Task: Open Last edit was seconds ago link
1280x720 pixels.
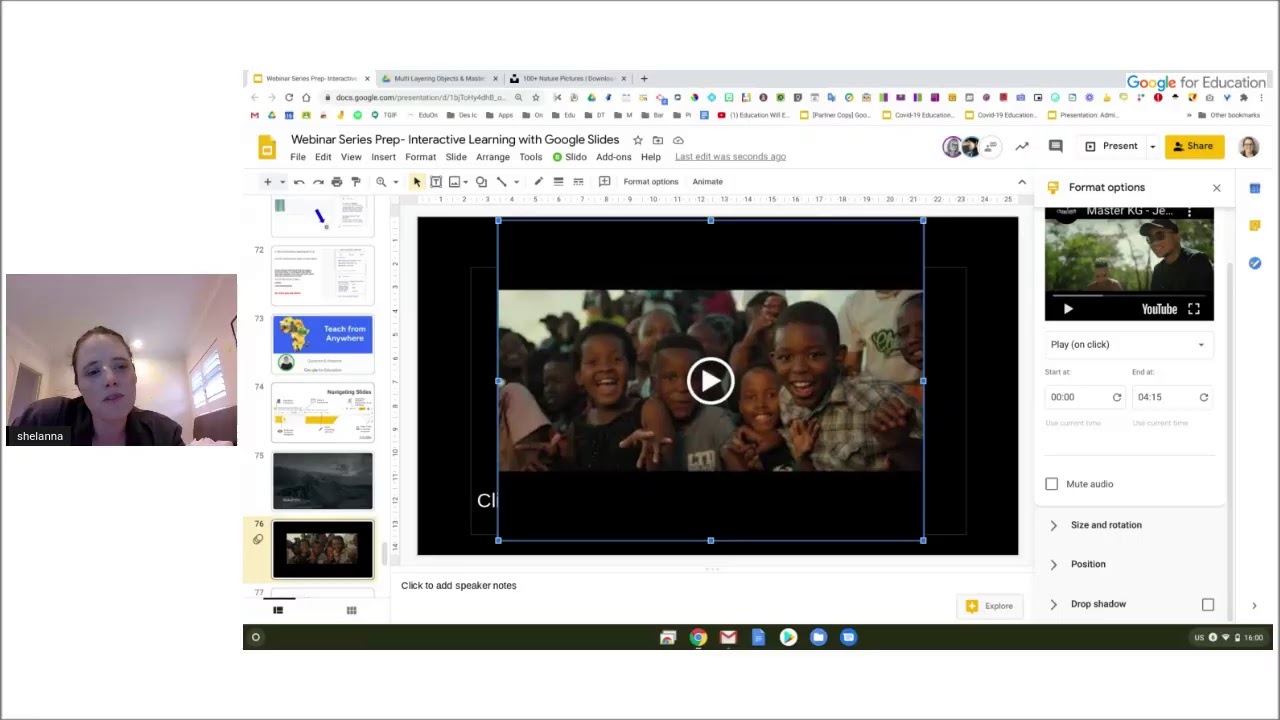Action: 730,157
